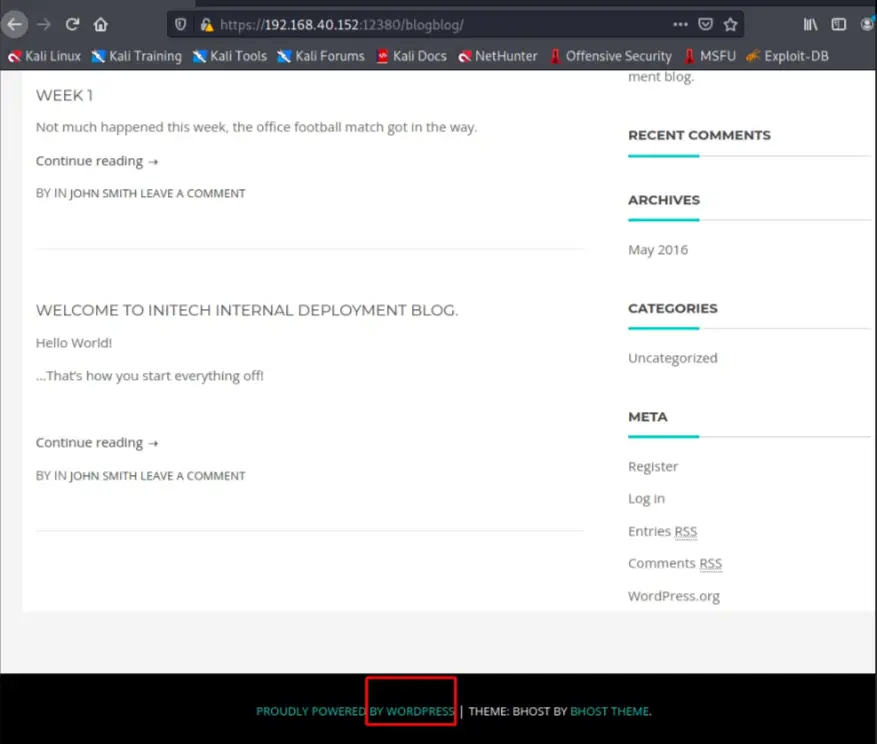Screen dimensions: 877x744
Task: Open JOHN SMITH author link under WEEK 1
Action: click(103, 194)
